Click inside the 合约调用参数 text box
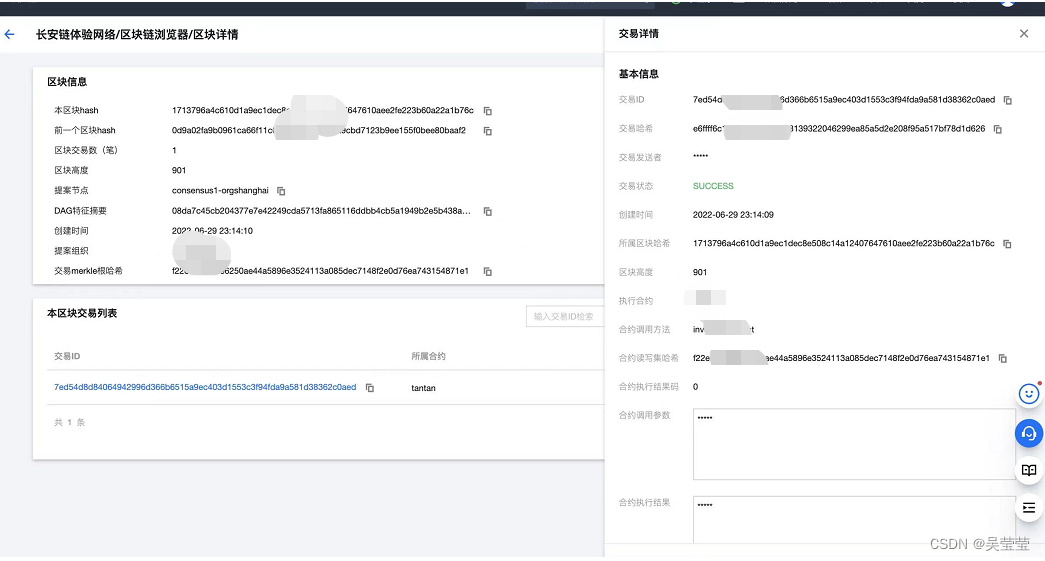 854,444
